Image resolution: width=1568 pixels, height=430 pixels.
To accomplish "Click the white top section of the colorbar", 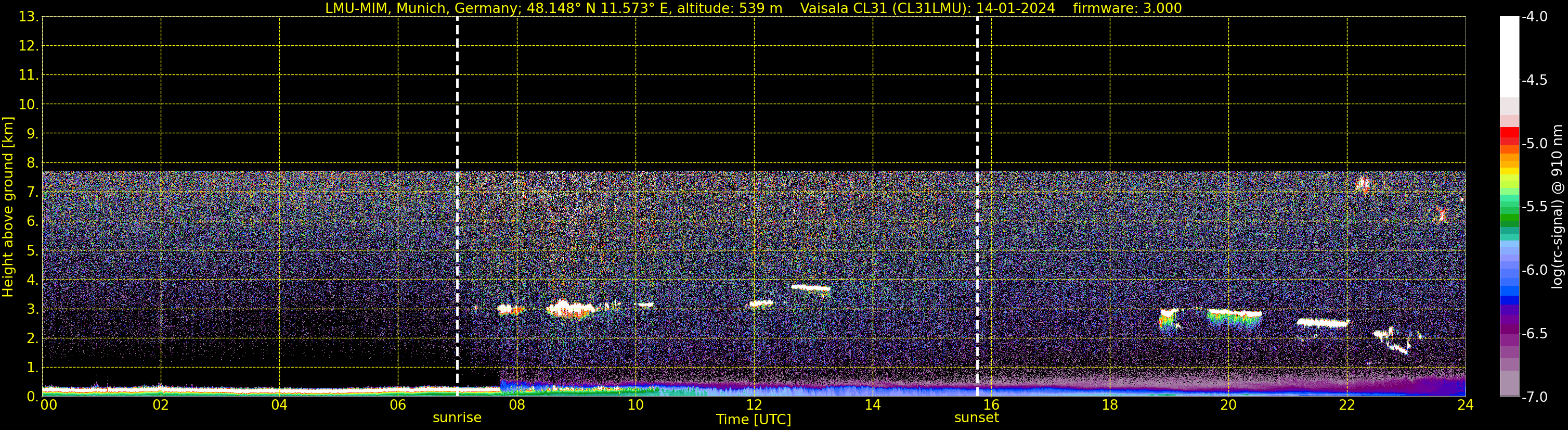I will click(x=1509, y=55).
